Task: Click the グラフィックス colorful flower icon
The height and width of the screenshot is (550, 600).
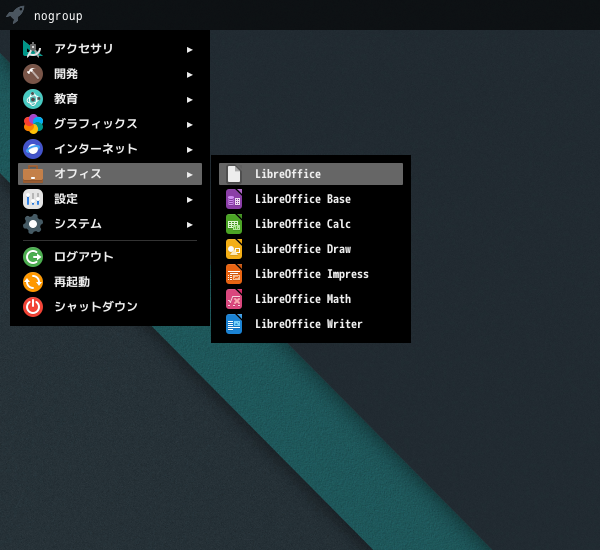Action: pos(33,124)
